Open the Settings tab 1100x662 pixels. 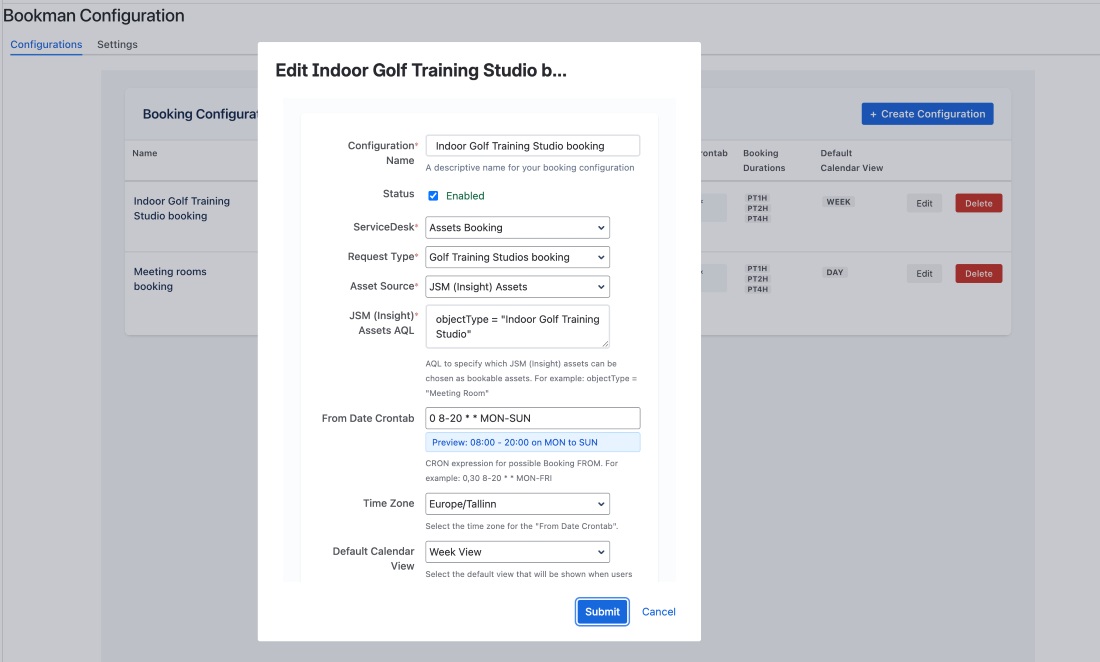(x=117, y=45)
